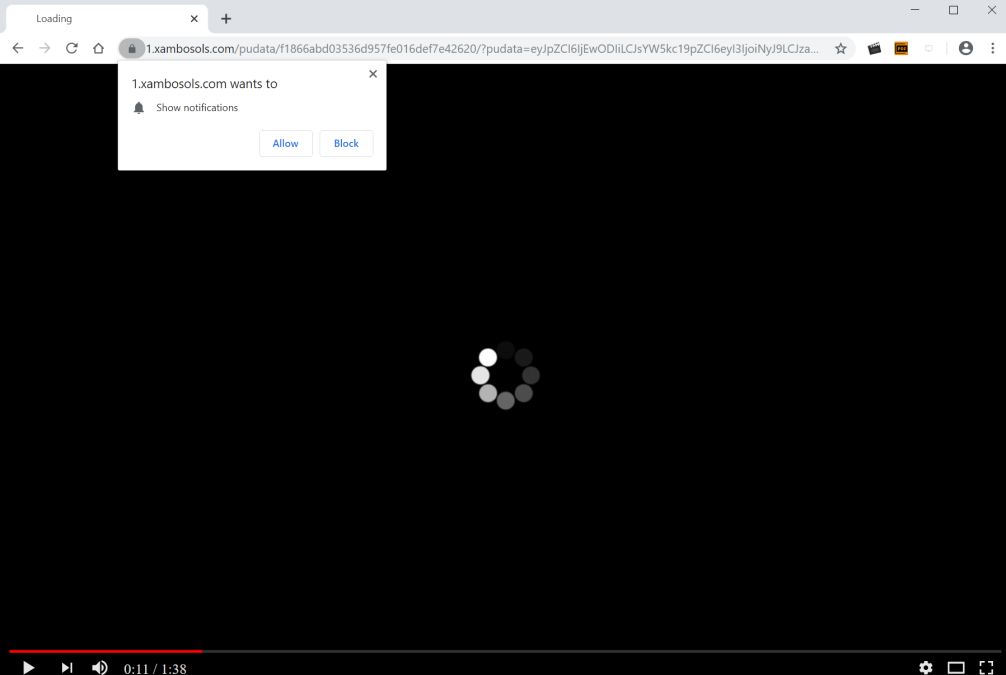Click the bell icon beside Show notifications
This screenshot has width=1006, height=675.
139,108
